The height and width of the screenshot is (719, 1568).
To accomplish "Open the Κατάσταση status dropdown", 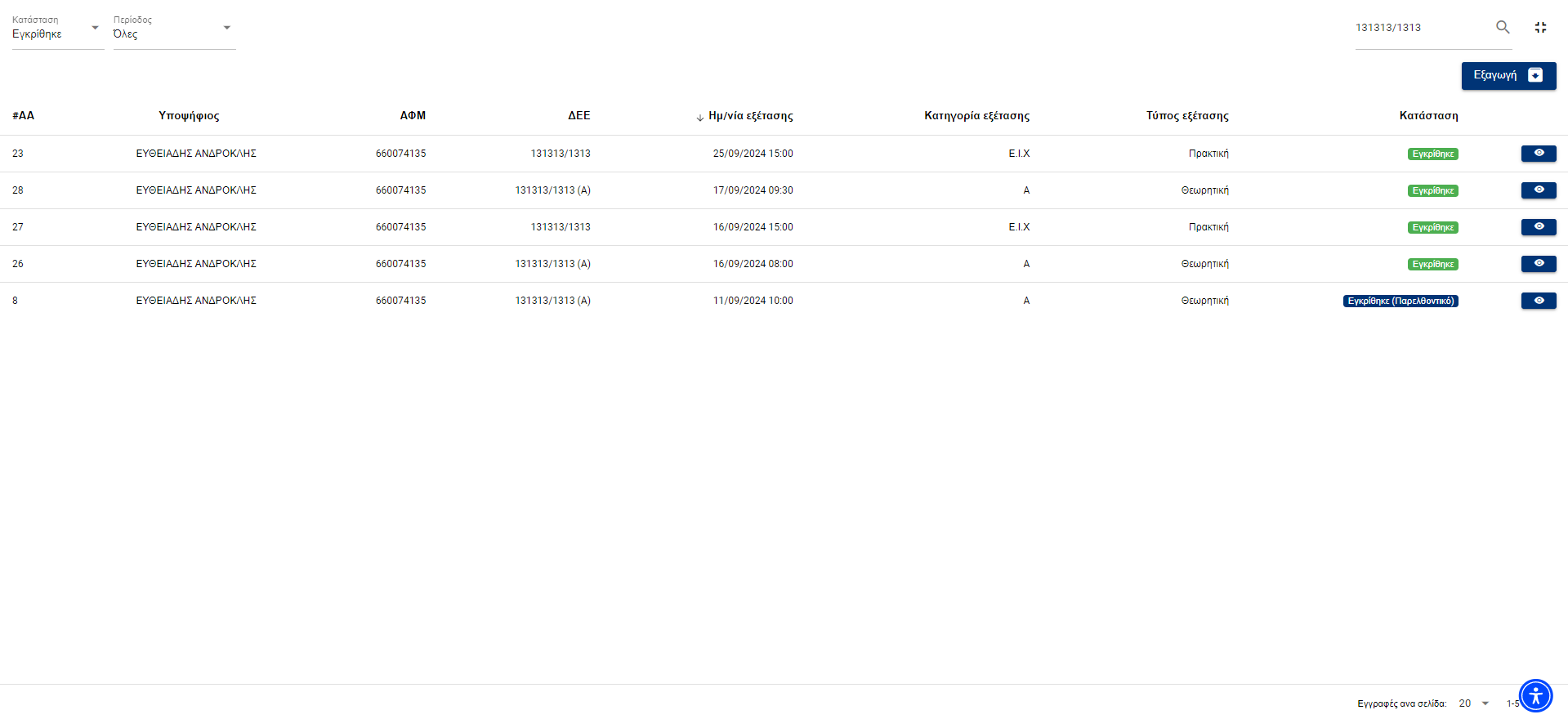I will 56,33.
